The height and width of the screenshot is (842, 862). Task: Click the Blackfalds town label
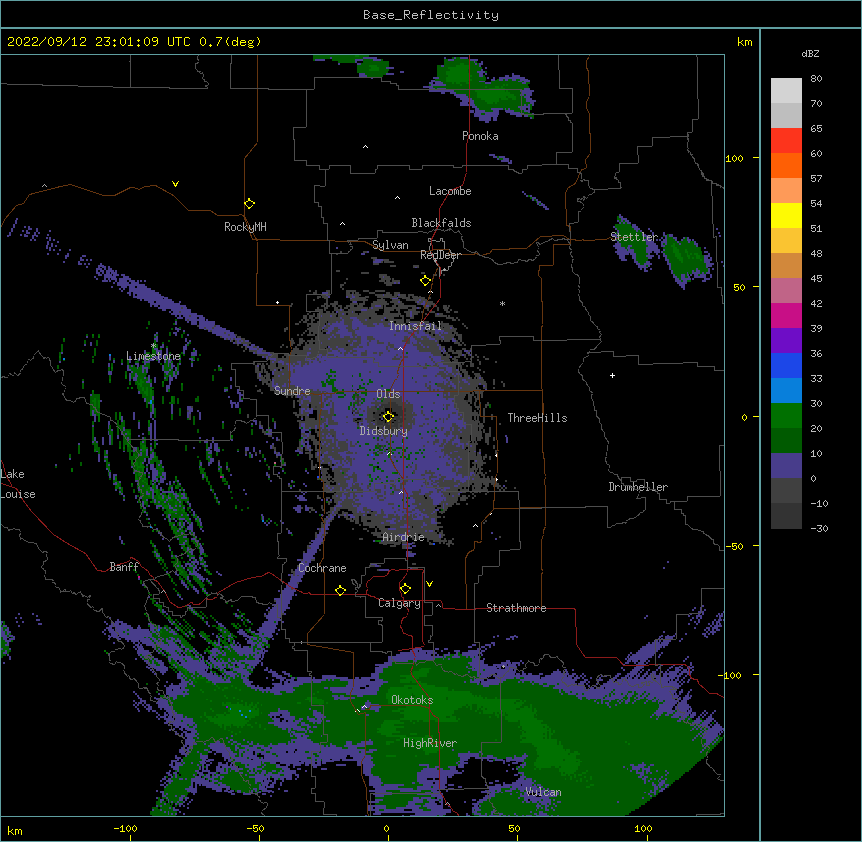[441, 223]
